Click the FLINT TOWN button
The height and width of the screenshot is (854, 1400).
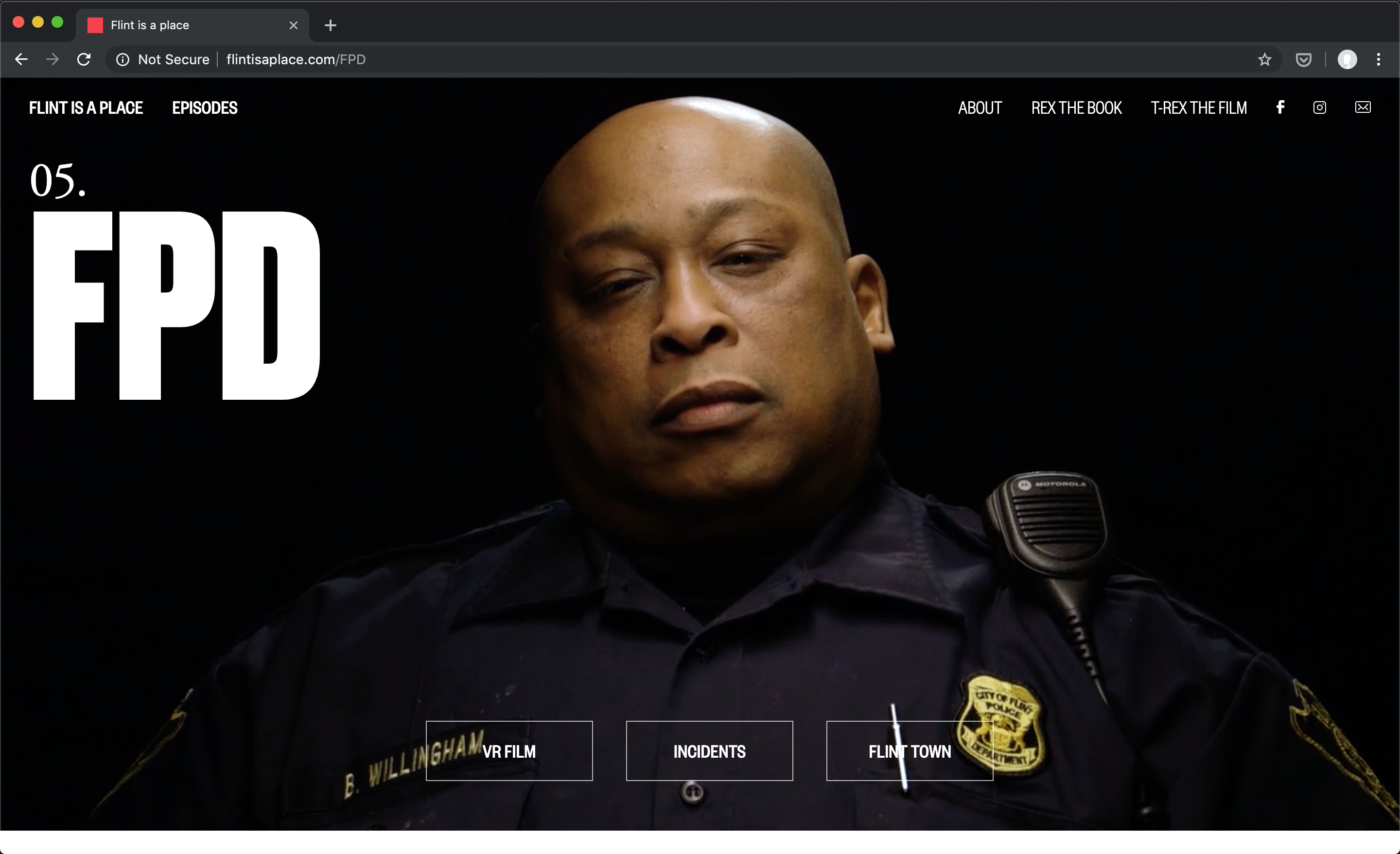pyautogui.click(x=910, y=751)
